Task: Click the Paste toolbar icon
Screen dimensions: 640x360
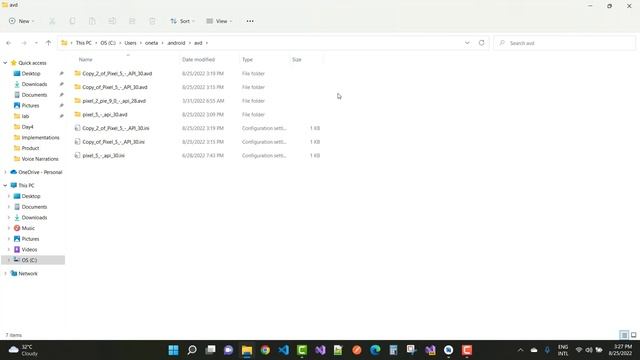Action: click(x=92, y=21)
